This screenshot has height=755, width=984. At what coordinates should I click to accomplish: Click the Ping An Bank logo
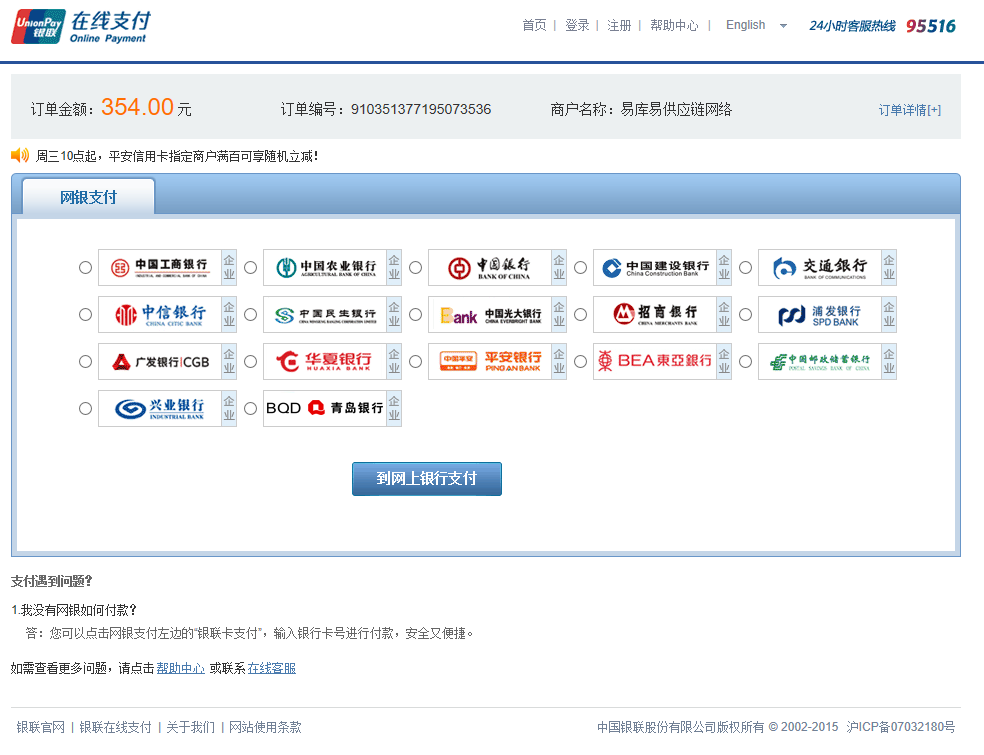click(x=489, y=361)
